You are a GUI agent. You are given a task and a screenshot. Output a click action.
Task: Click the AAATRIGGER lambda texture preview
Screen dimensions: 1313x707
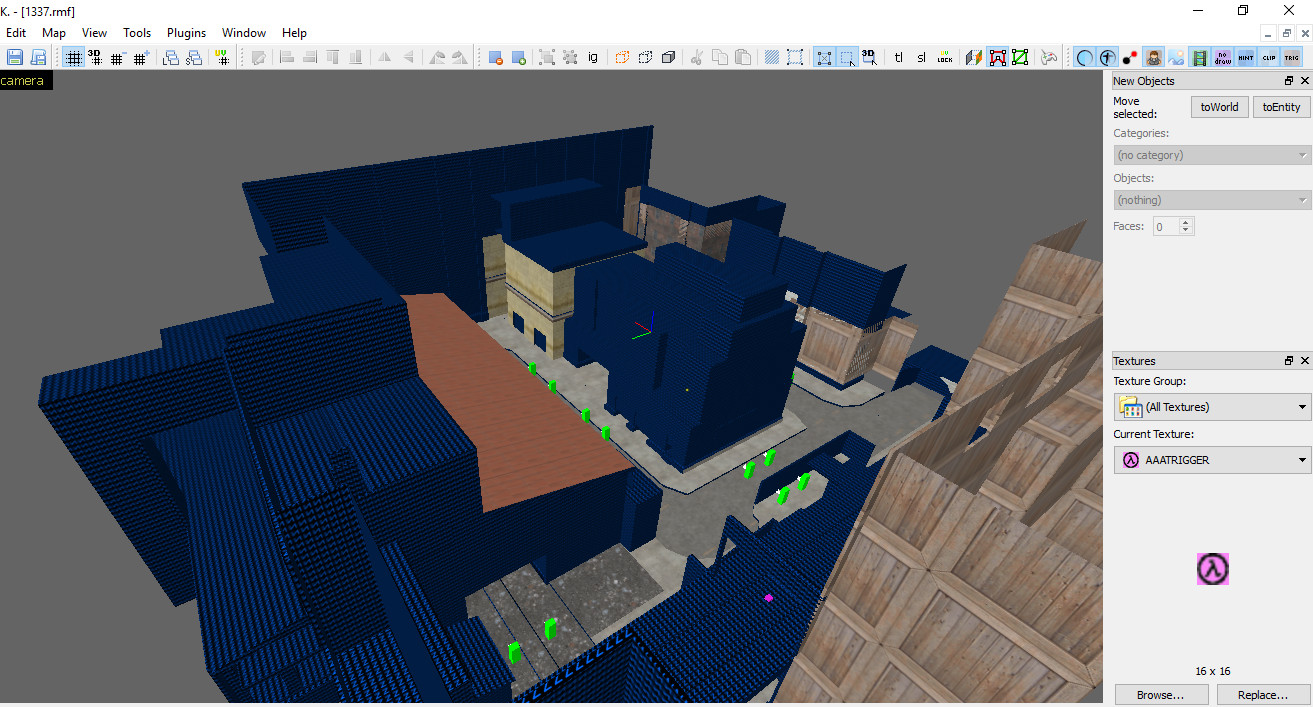(1212, 569)
